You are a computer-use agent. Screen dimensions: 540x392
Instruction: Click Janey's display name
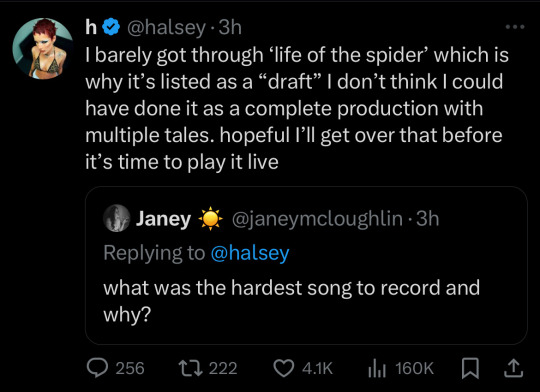coord(164,218)
